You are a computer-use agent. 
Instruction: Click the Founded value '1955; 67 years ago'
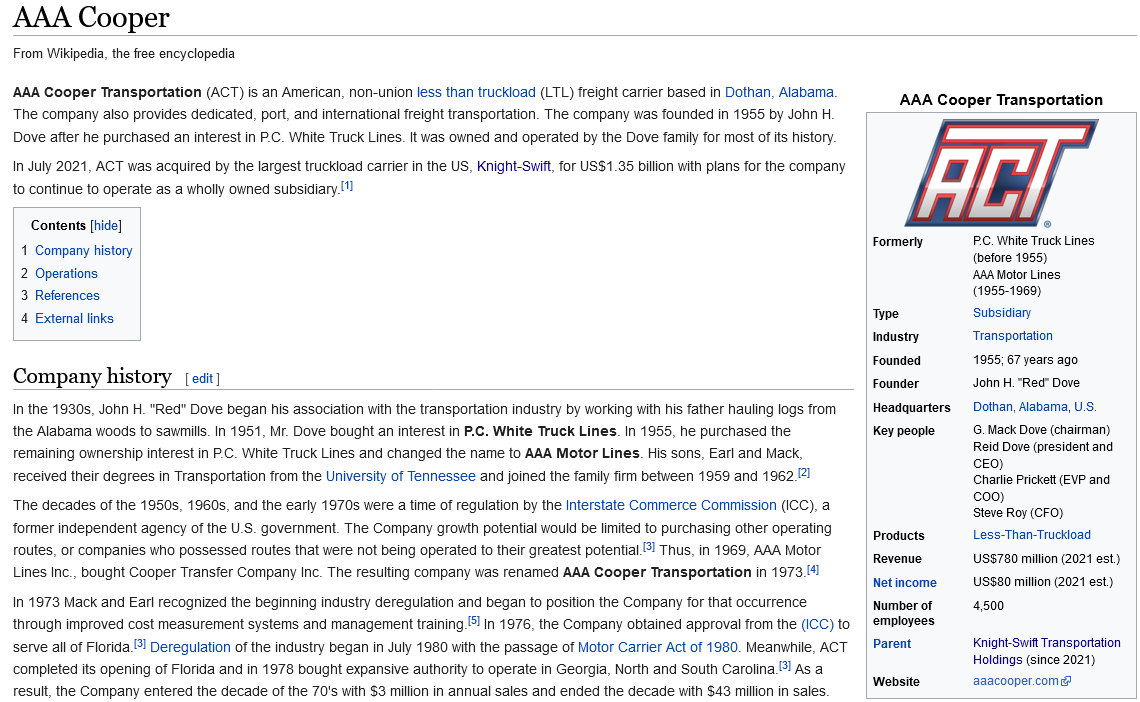[x=1025, y=360]
